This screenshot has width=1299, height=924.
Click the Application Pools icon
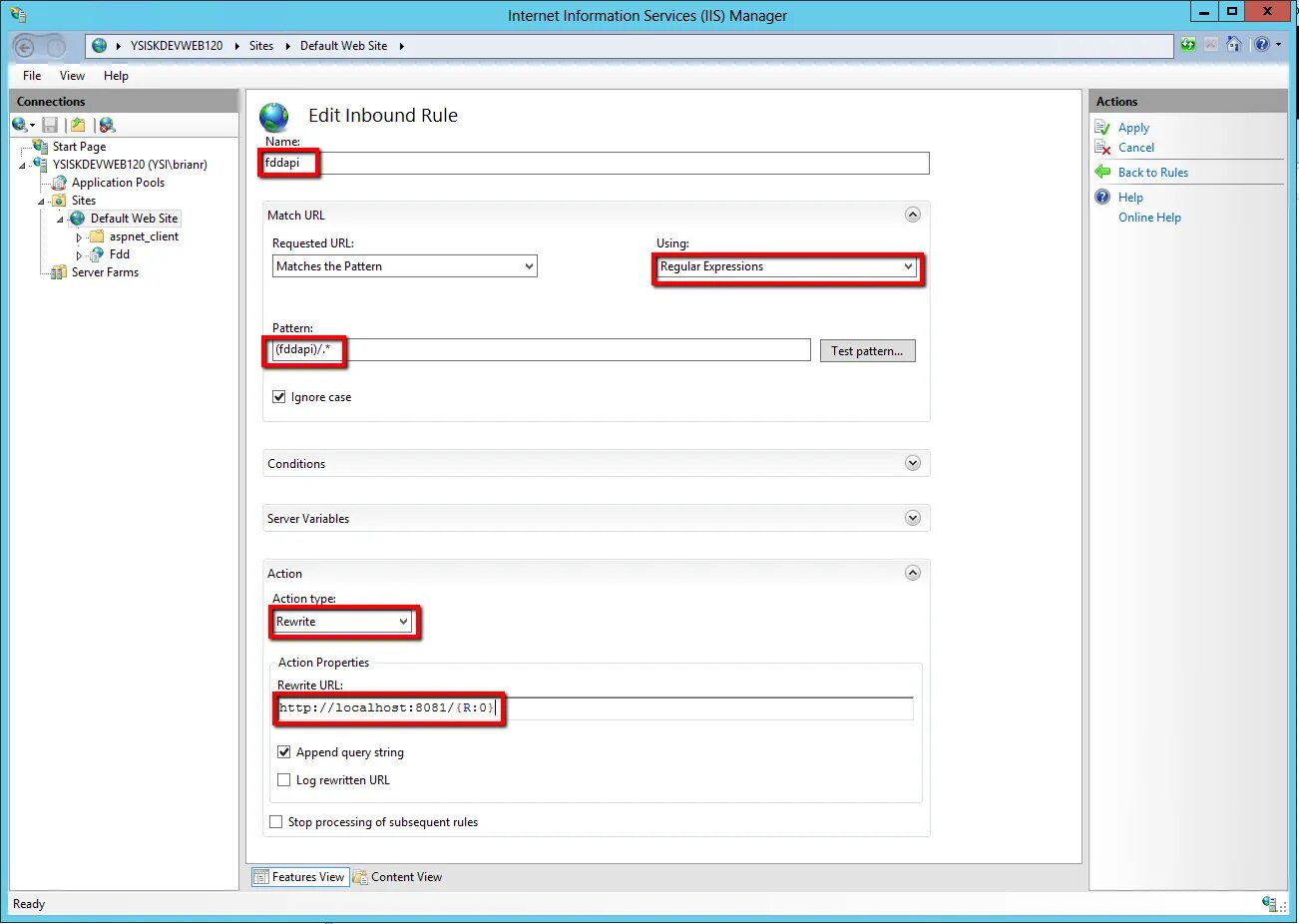pos(59,183)
